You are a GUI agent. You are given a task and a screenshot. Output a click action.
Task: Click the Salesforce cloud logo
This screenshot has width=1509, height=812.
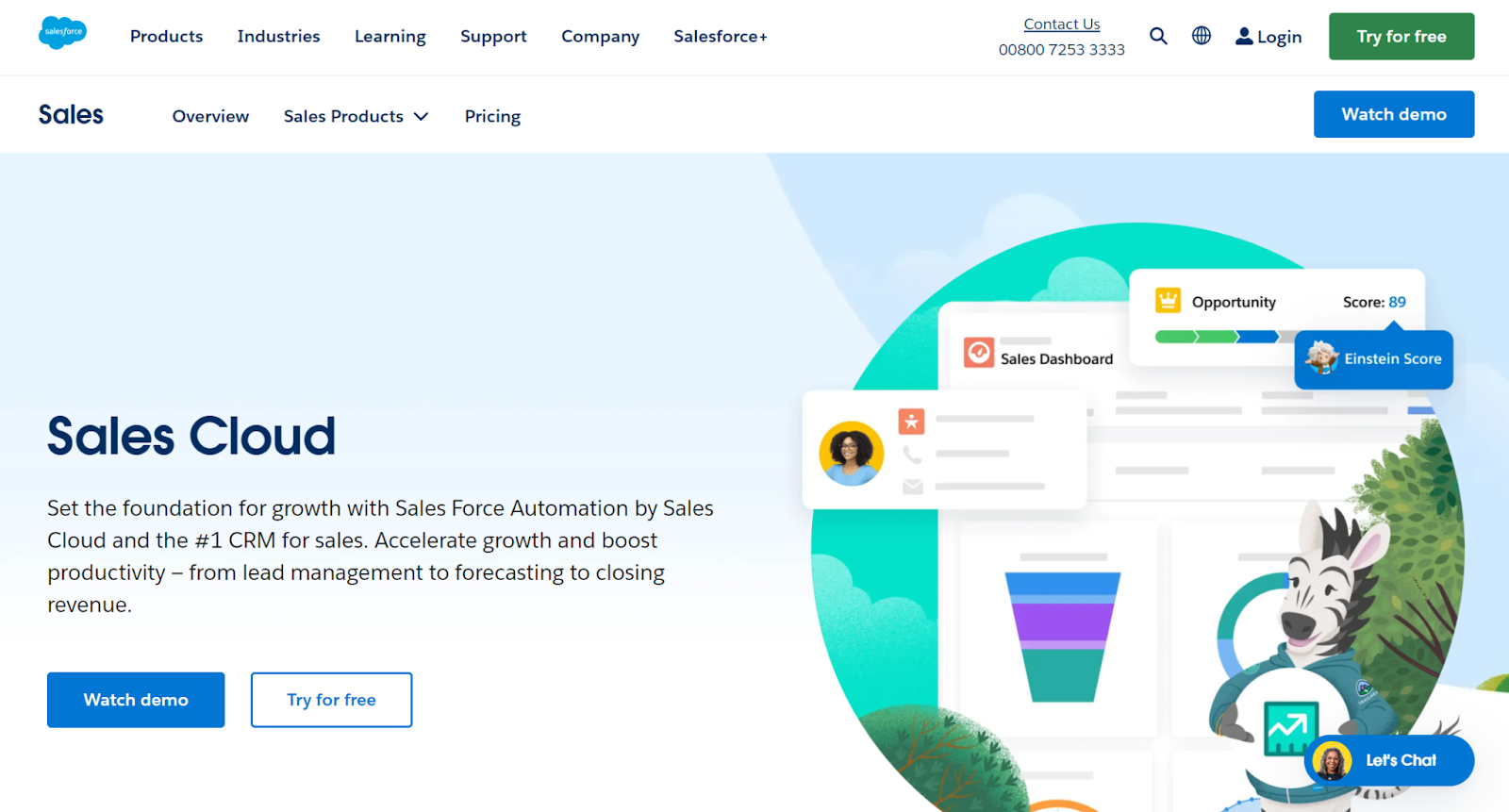click(x=62, y=33)
